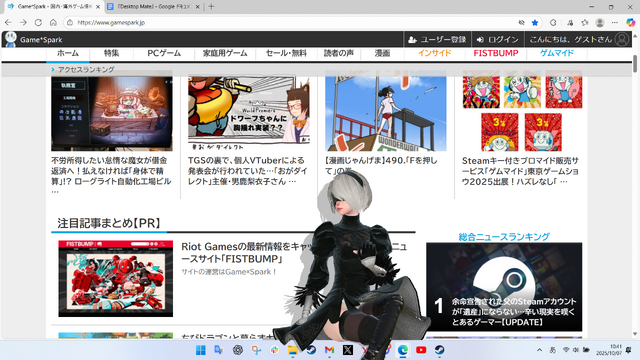Expand the system tray hidden icons chevron
The height and width of the screenshot is (360, 640).
click(540, 350)
